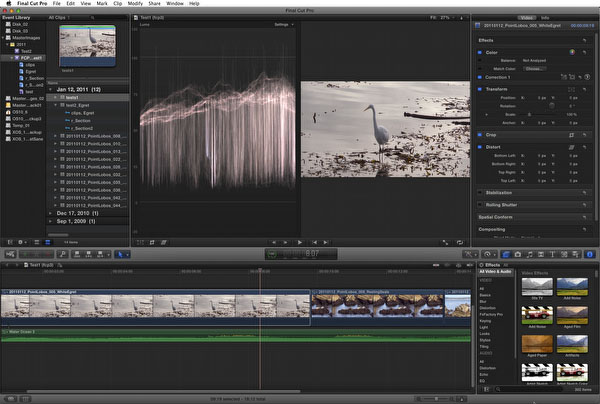Toggle loop playback icon in viewer
This screenshot has width=600, height=404.
pyautogui.click(x=460, y=243)
